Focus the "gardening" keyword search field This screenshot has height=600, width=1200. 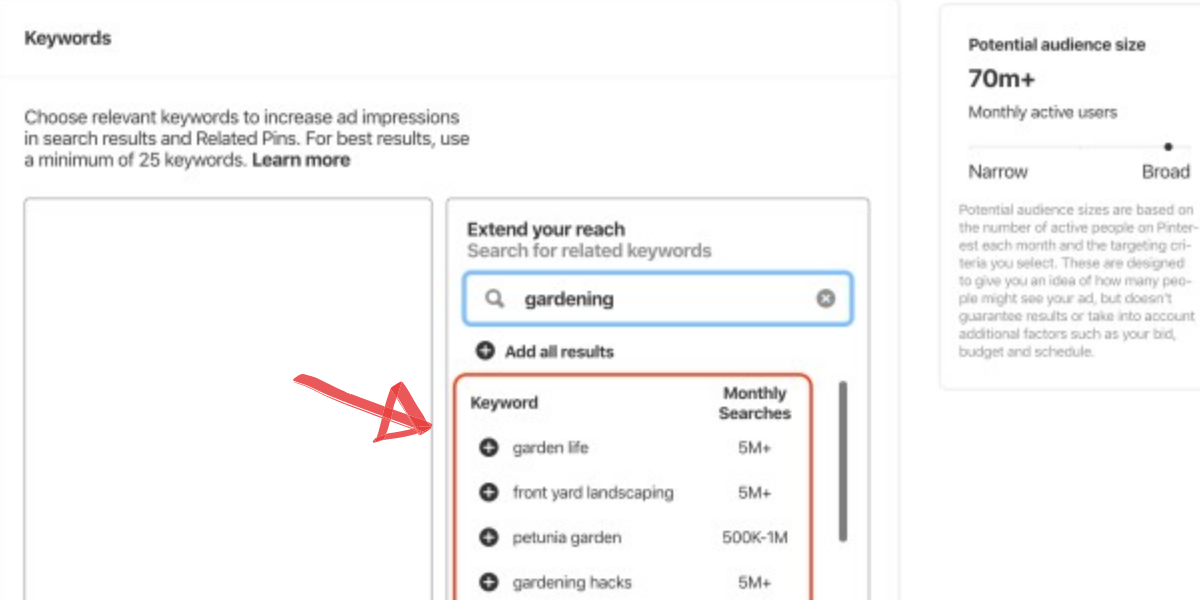point(660,298)
